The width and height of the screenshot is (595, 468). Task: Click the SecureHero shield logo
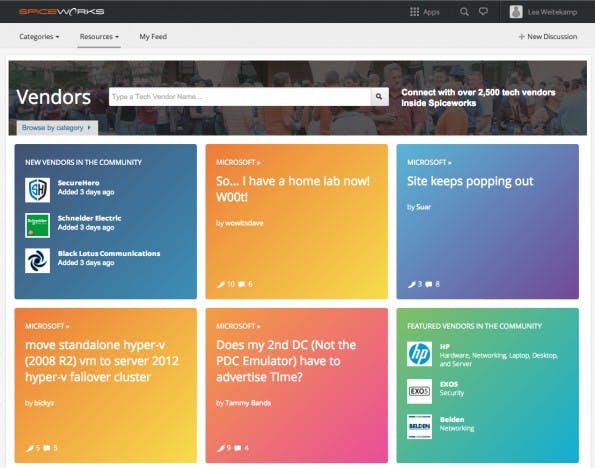[x=38, y=190]
